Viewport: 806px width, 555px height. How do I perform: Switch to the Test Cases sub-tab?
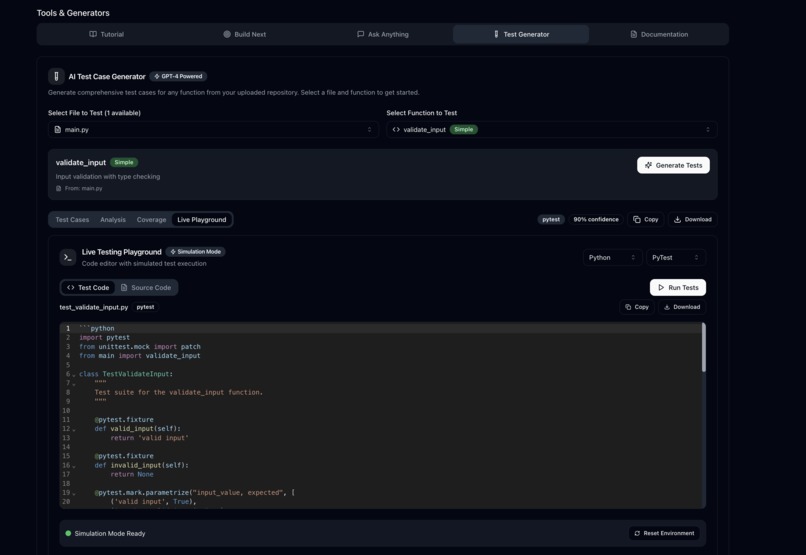[72, 220]
